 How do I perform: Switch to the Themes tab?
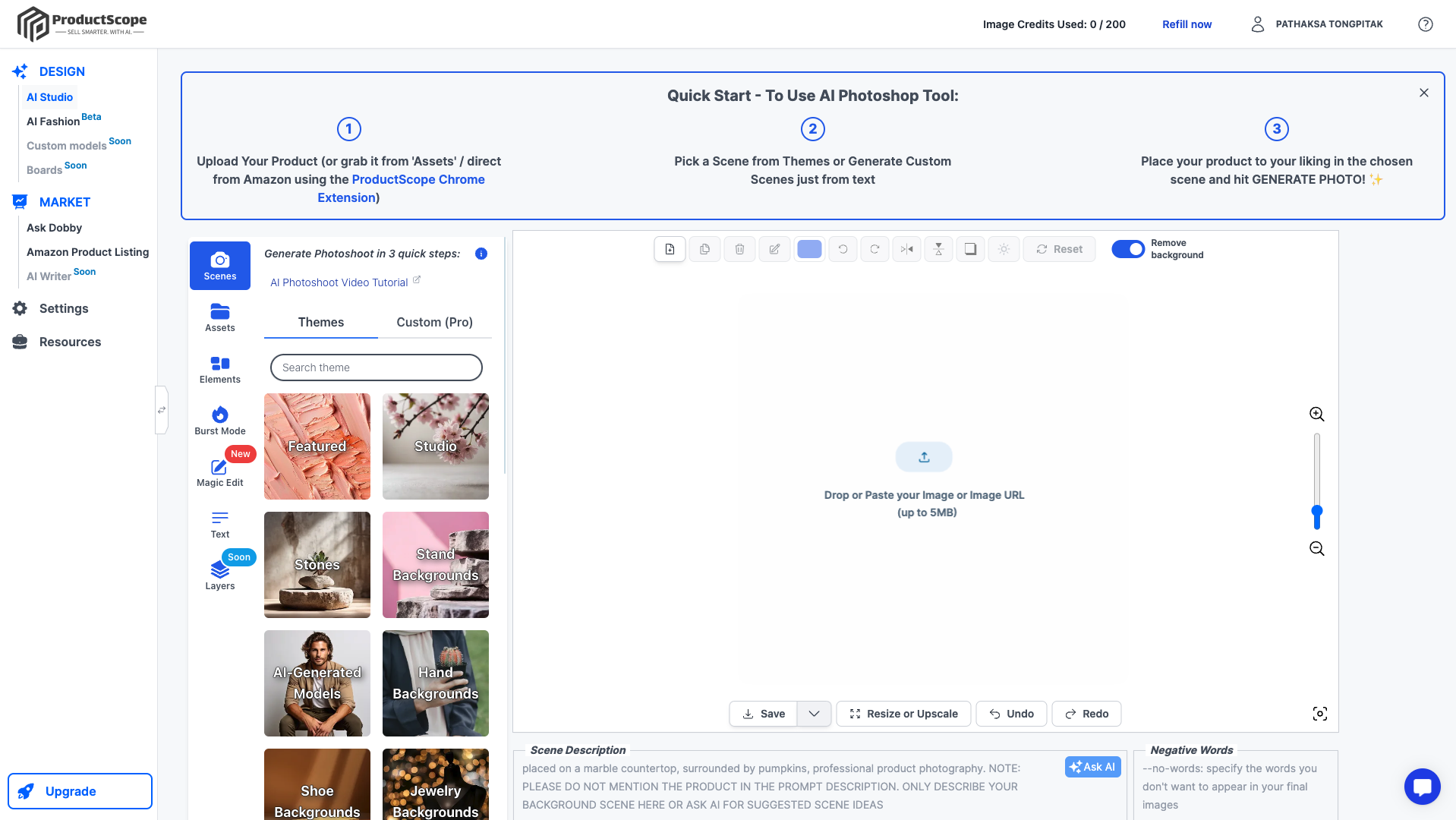[x=320, y=322]
